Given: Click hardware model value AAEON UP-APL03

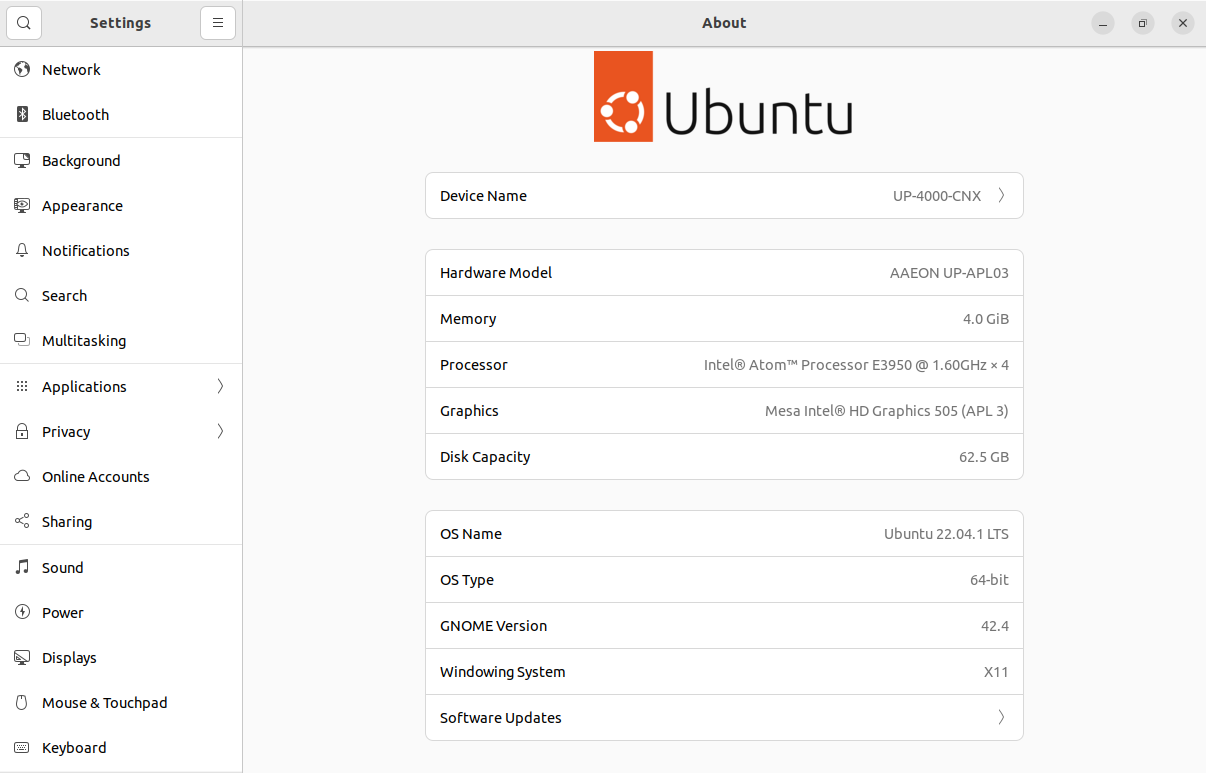Looking at the screenshot, I should [949, 273].
